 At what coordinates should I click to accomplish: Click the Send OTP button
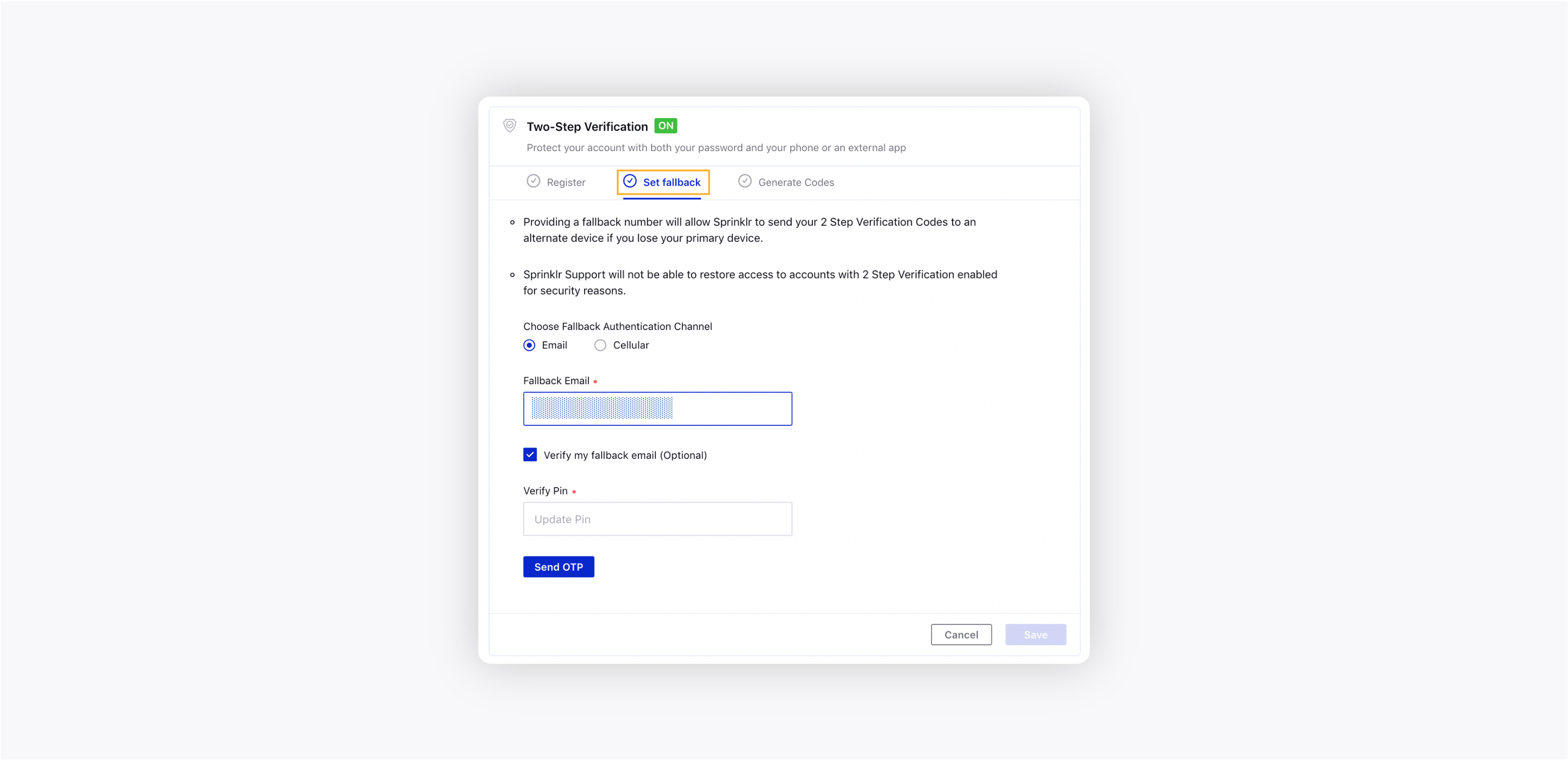pyautogui.click(x=558, y=567)
